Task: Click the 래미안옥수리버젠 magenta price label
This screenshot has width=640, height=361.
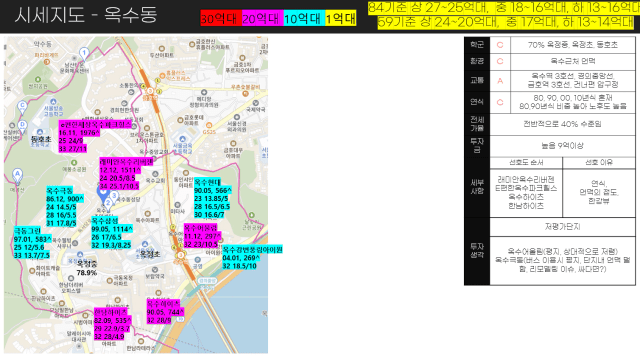Action: point(126,174)
